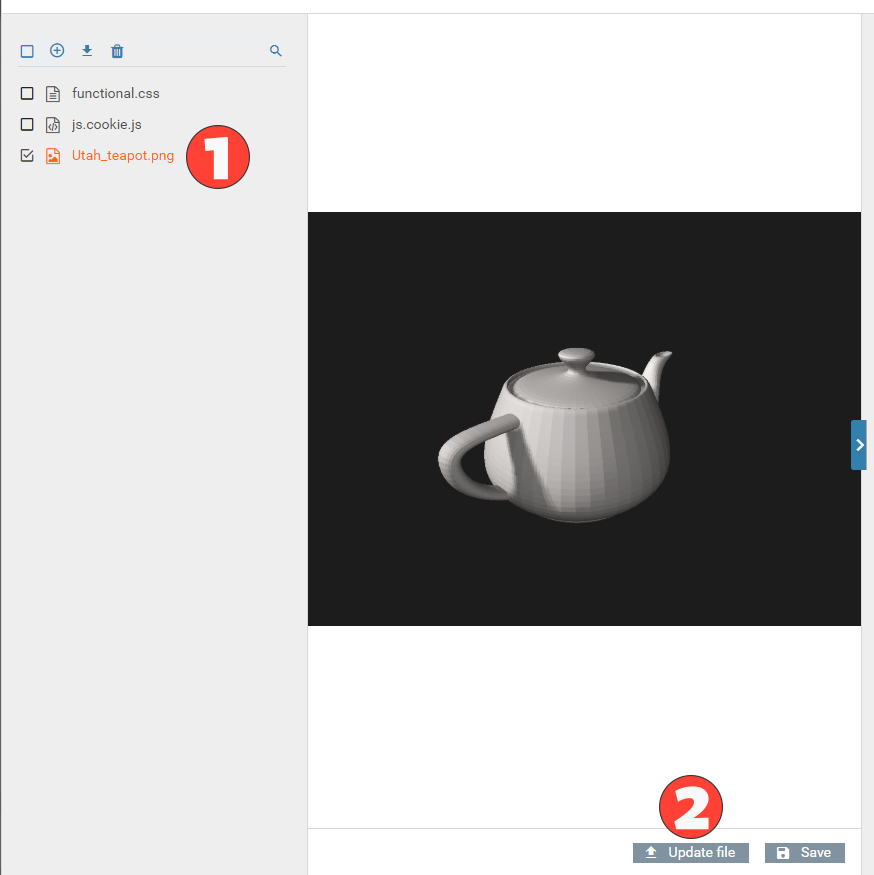Check the functional.css checkbox

tap(27, 94)
